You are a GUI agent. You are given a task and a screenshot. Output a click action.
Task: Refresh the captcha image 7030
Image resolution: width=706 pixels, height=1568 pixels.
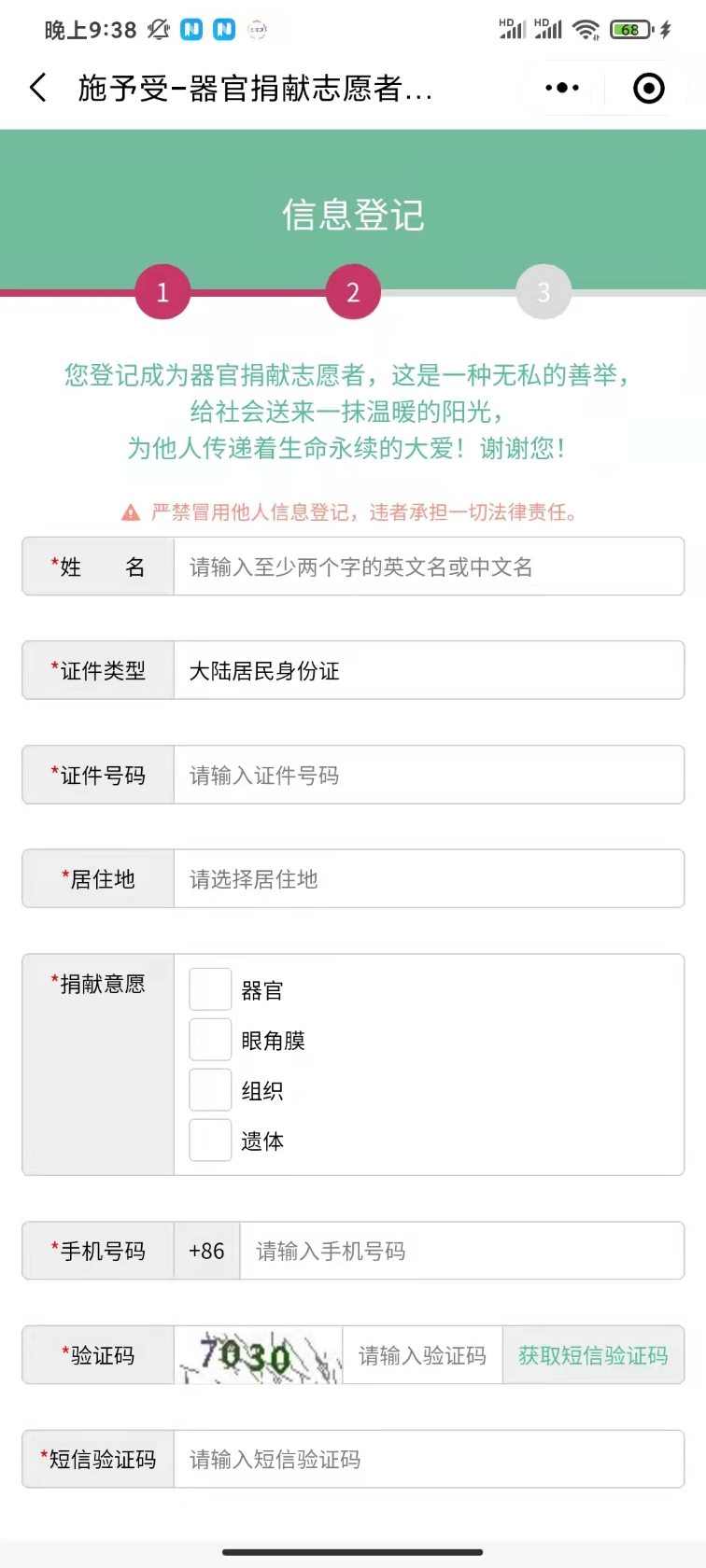tap(259, 1355)
